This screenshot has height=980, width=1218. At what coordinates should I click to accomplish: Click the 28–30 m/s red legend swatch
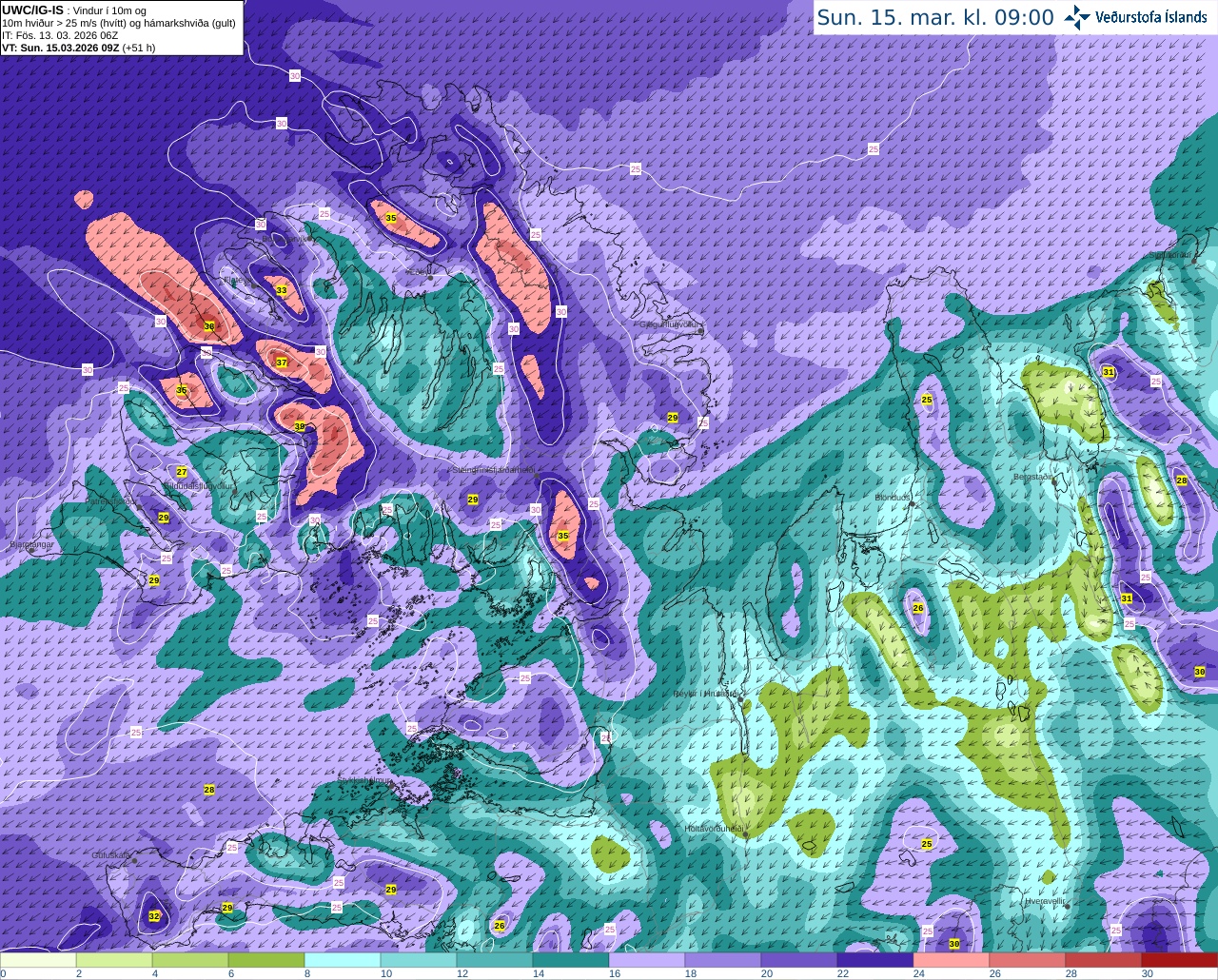(x=1104, y=960)
